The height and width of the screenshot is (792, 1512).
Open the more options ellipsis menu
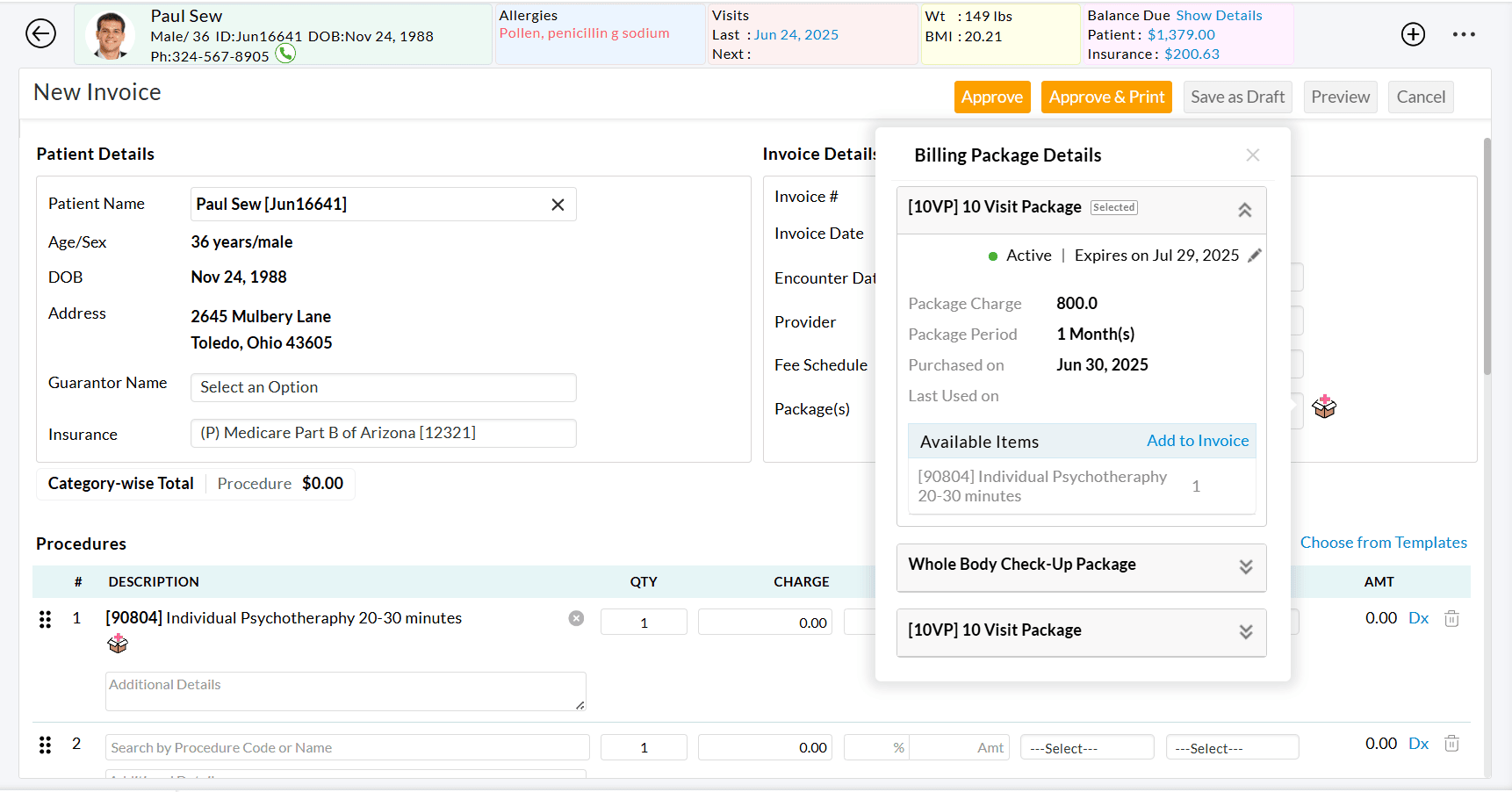coord(1464,34)
